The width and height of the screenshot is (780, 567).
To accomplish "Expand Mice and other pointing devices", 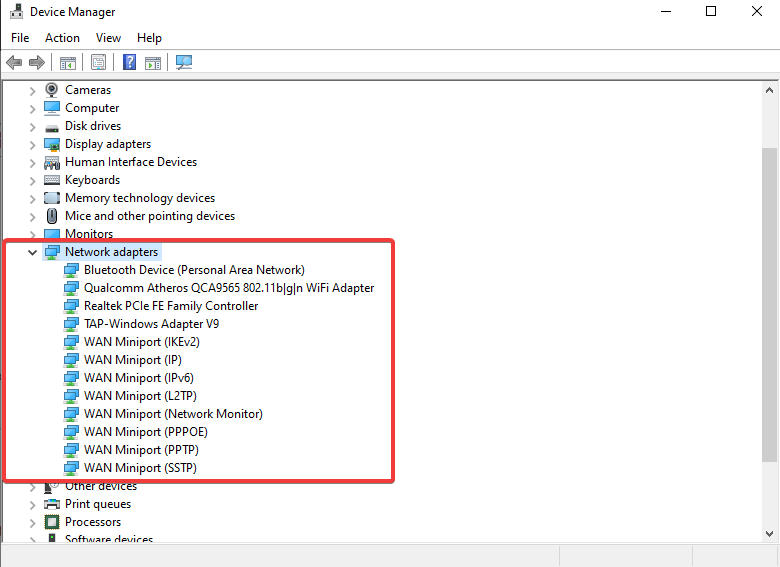I will [32, 217].
